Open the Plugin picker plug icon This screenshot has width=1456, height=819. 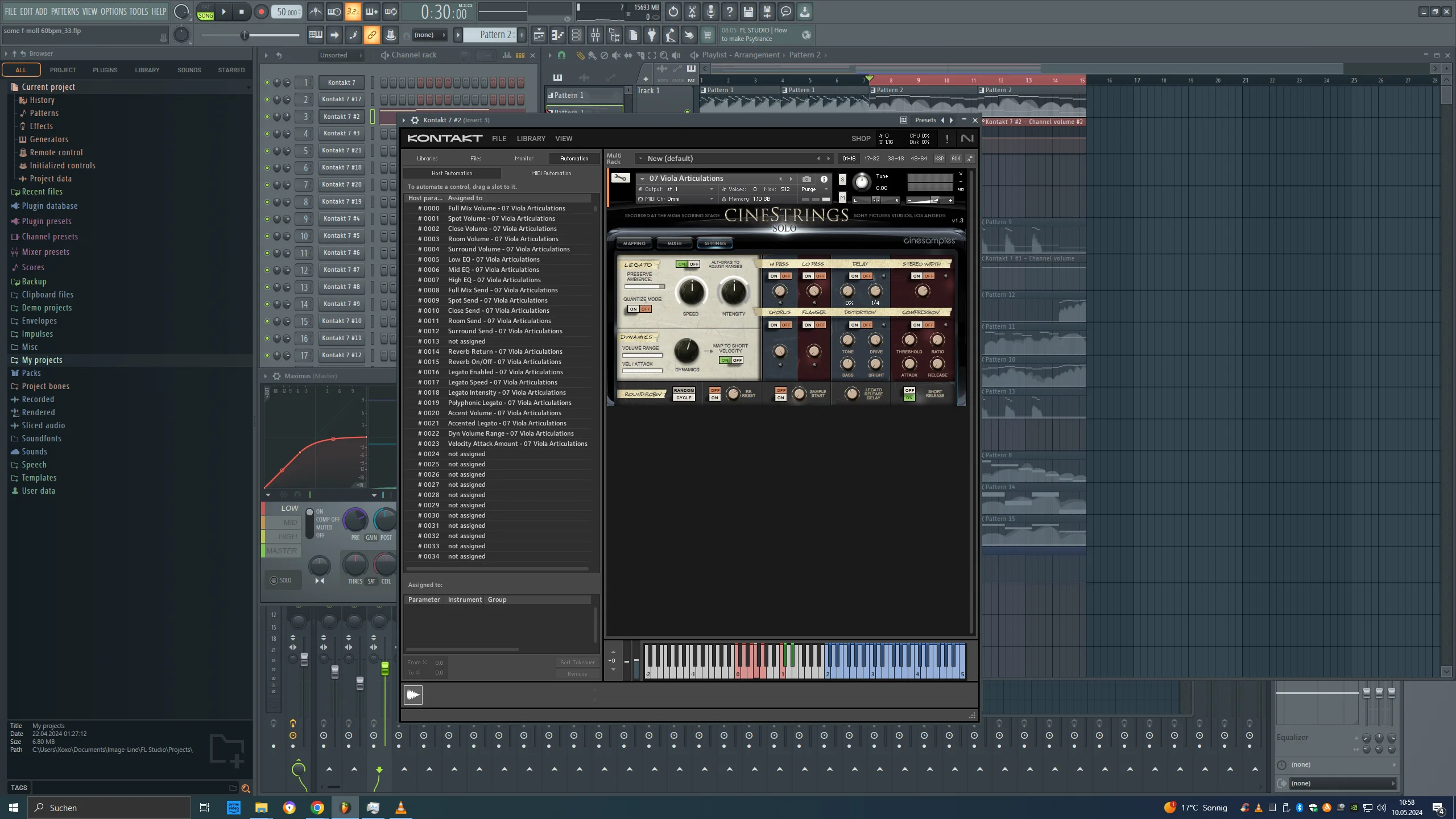652,35
